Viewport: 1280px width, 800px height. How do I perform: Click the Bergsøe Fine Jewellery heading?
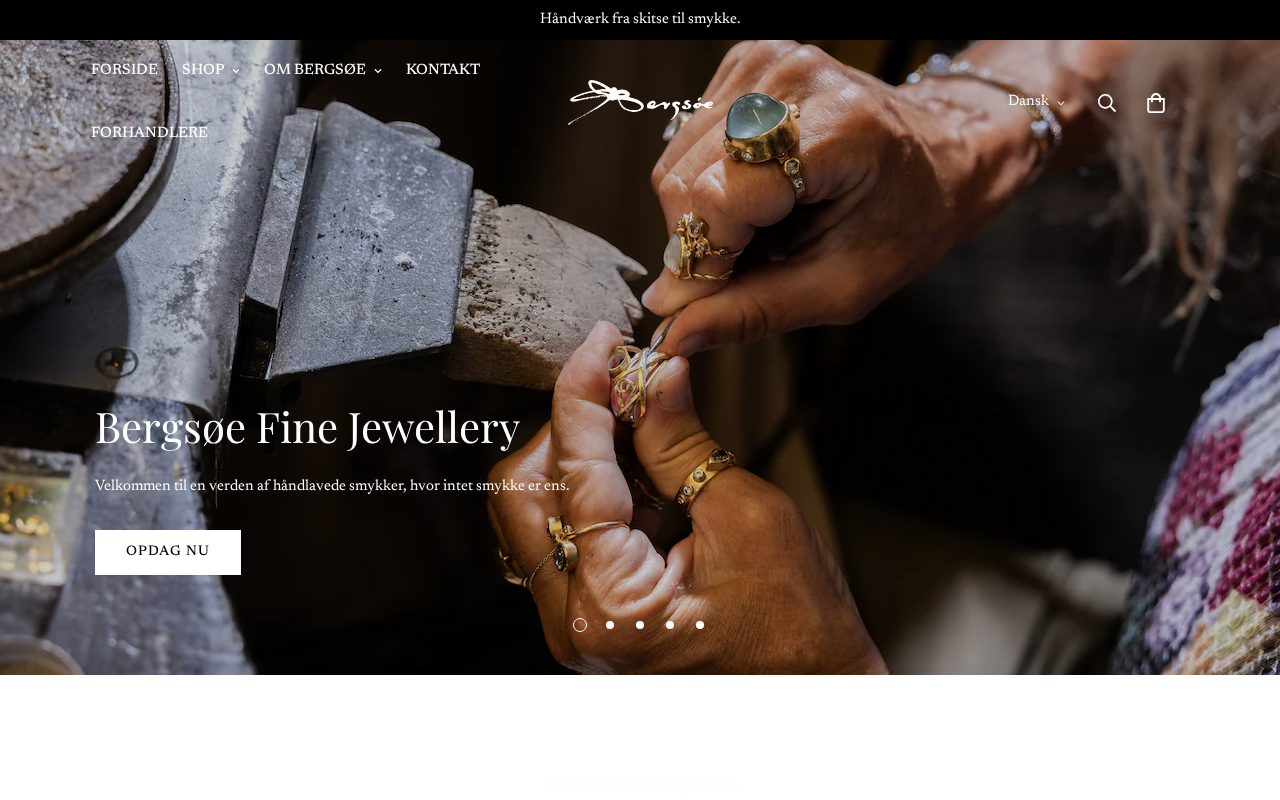pos(307,428)
